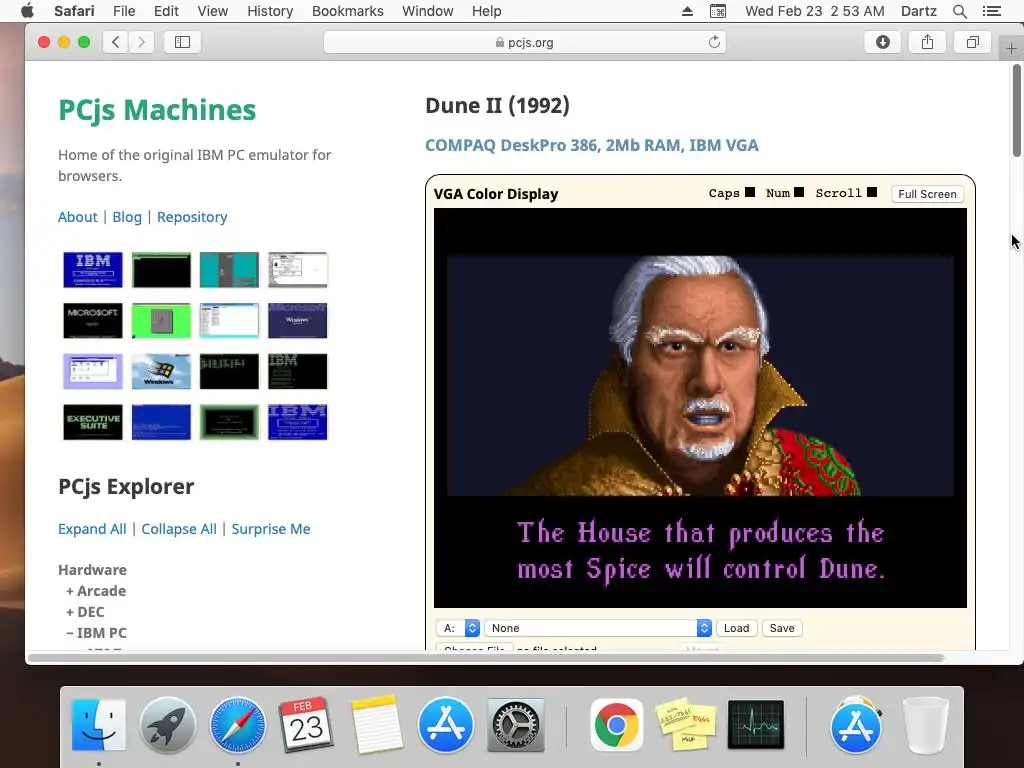Open Notes from the Dock
The height and width of the screenshot is (768, 1024).
point(376,725)
